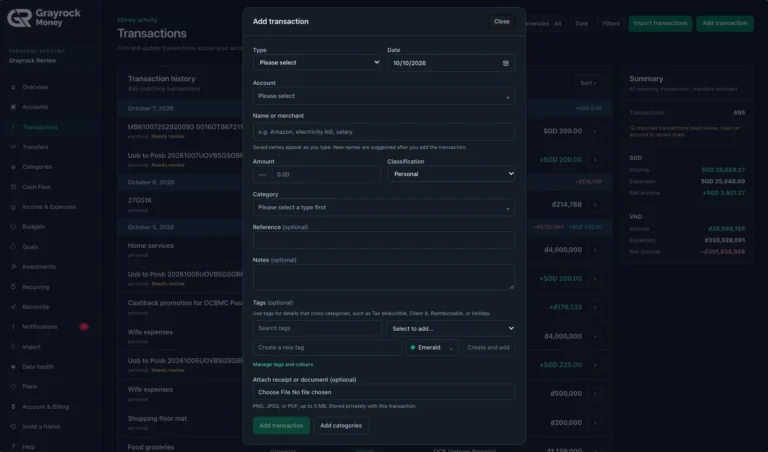Click the Notifications red badge
This screenshot has height=452, width=768.
point(84,327)
